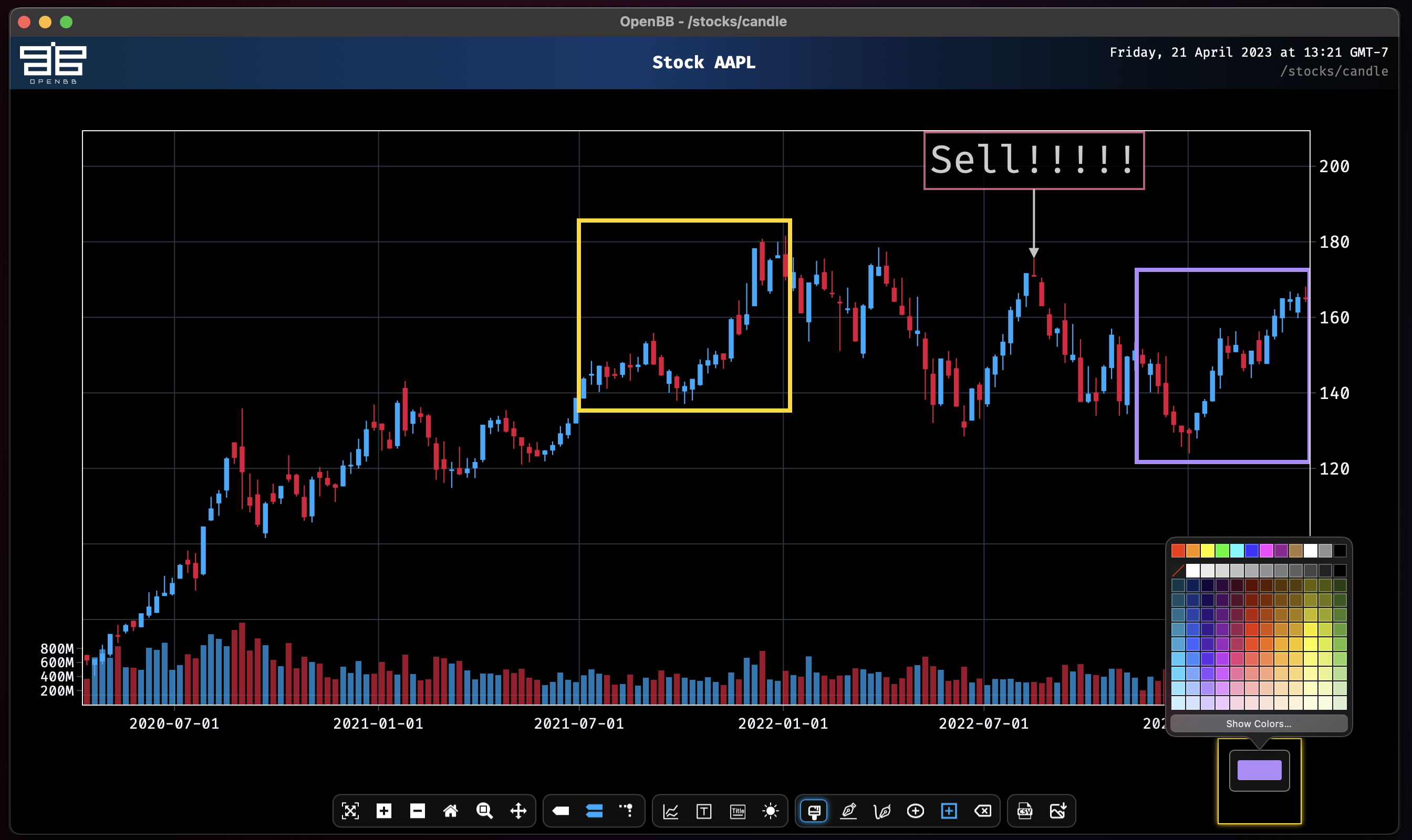Select the pan (four-arrow) tool

pyautogui.click(x=518, y=811)
